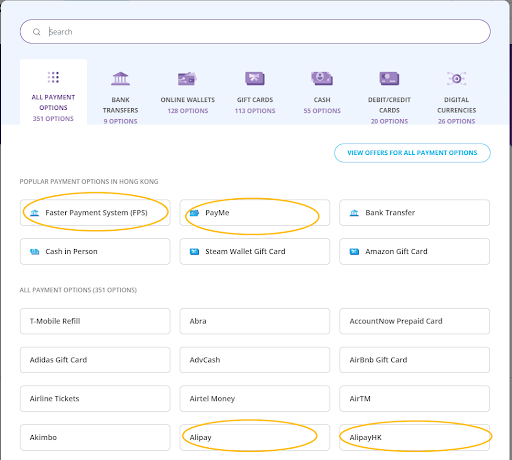Screen dimensions: 512x460
Task: Click the search magnifier icon
Action: click(36, 32)
